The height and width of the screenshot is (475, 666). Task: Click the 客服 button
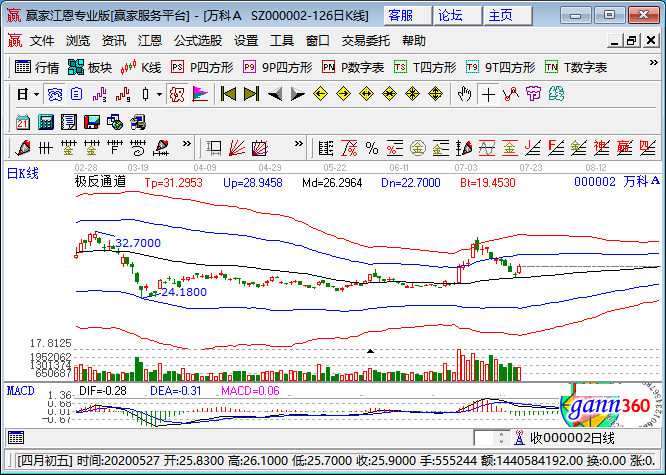pos(407,16)
